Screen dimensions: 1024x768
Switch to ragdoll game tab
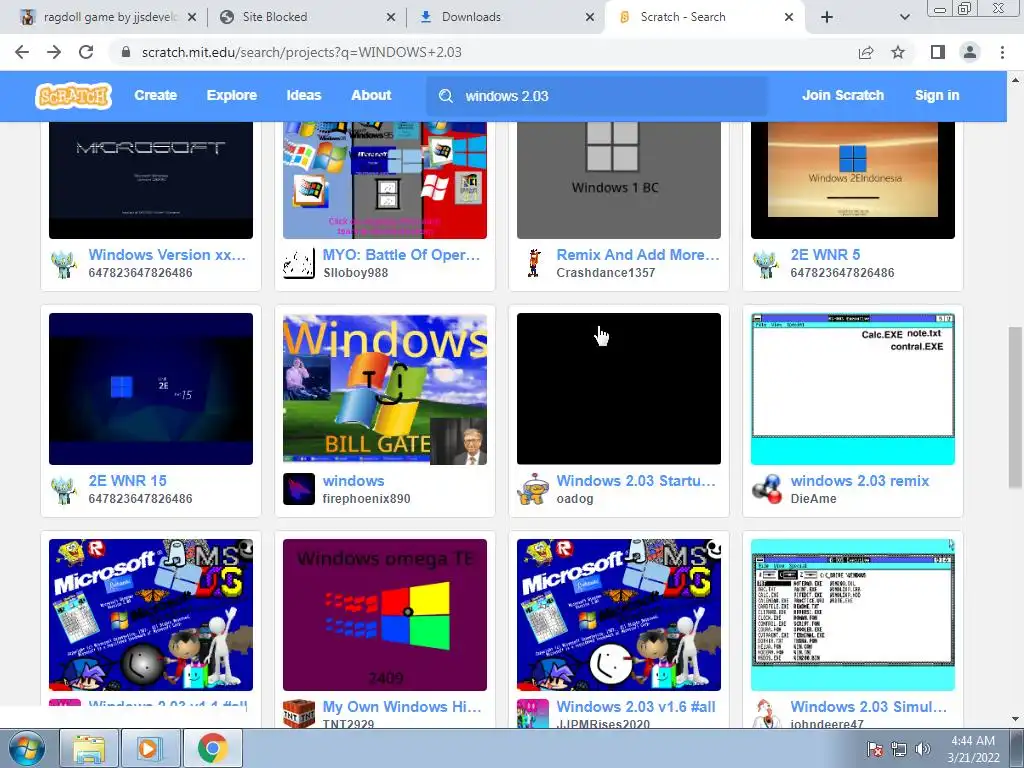pos(108,17)
